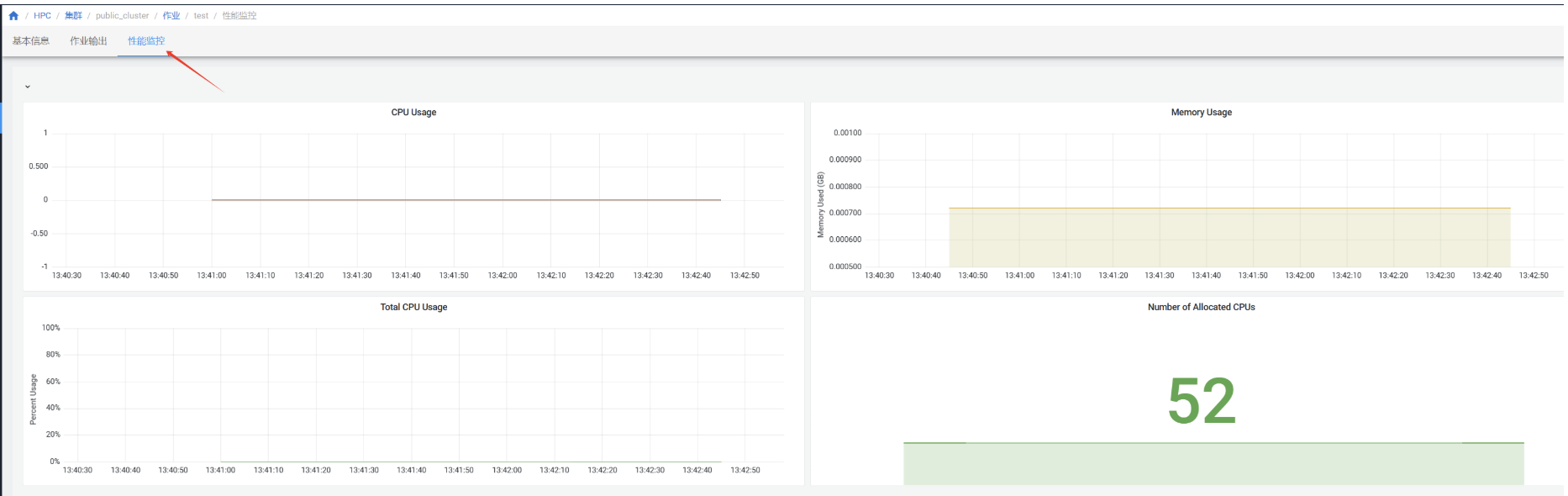Switch to the 基本信息 tab
Screen dimensions: 1568x496
[x=31, y=41]
